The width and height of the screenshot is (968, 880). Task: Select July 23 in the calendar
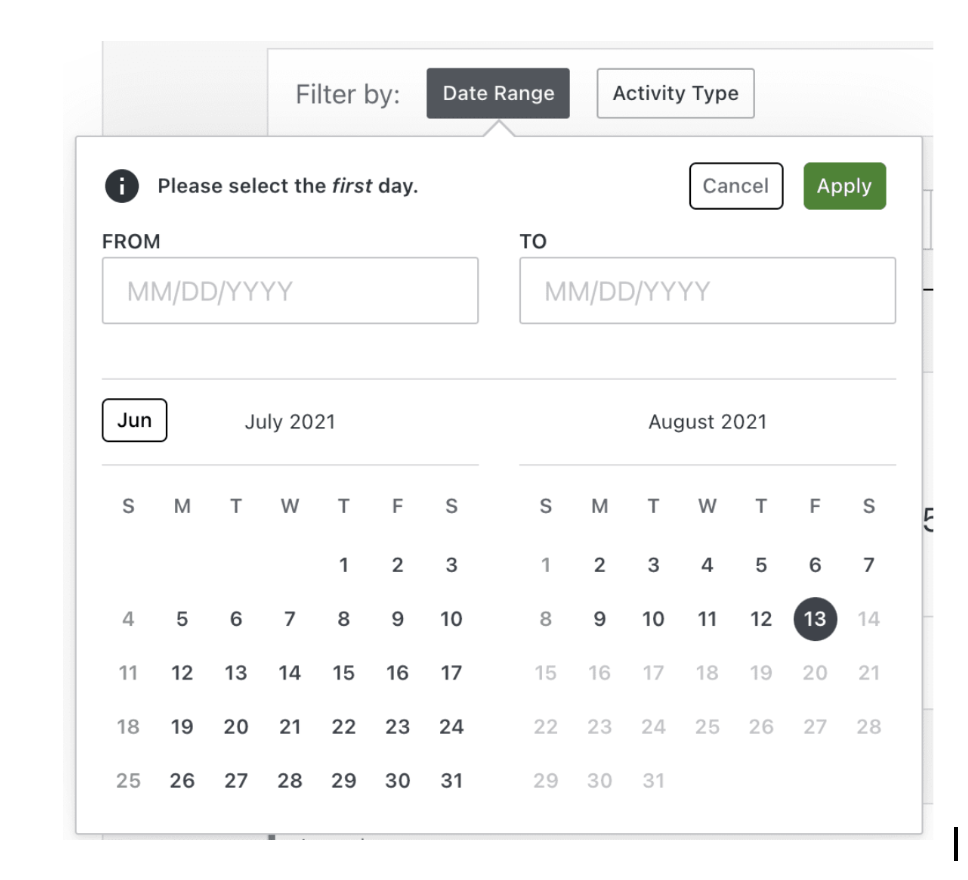[398, 727]
